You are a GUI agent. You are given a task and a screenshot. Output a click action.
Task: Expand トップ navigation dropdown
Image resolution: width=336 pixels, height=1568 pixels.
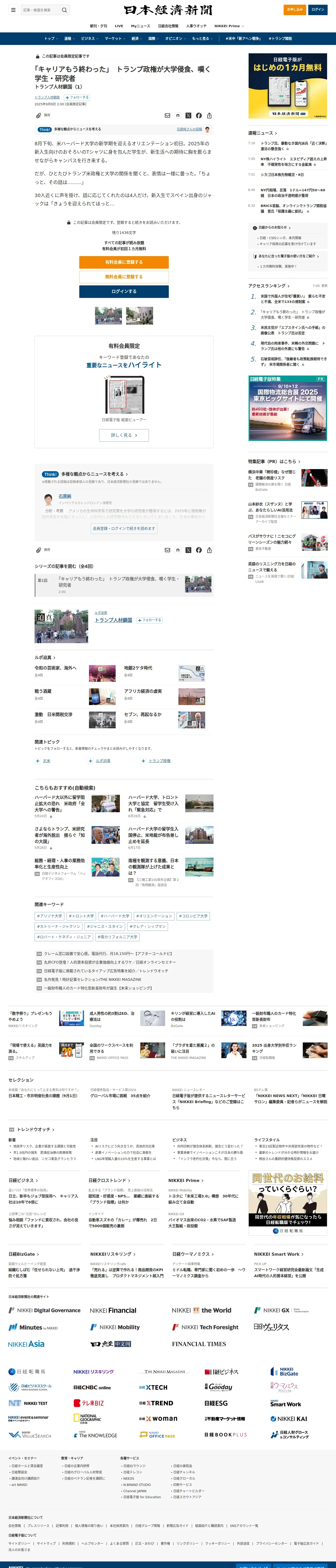51,38
